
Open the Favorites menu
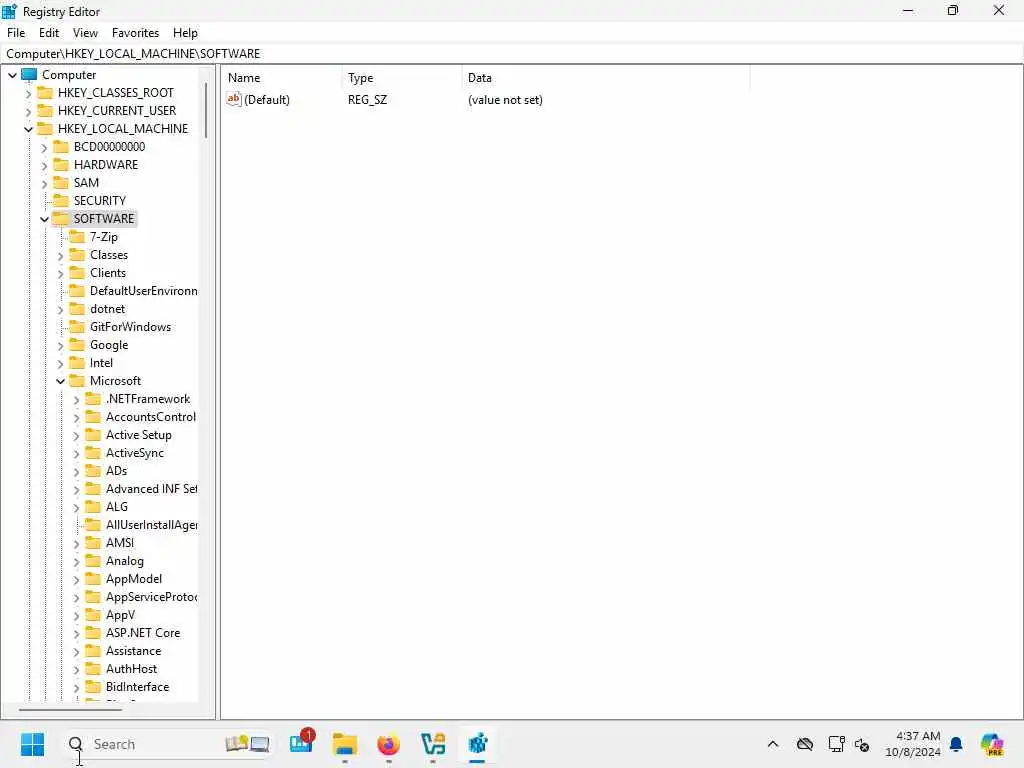(x=135, y=33)
